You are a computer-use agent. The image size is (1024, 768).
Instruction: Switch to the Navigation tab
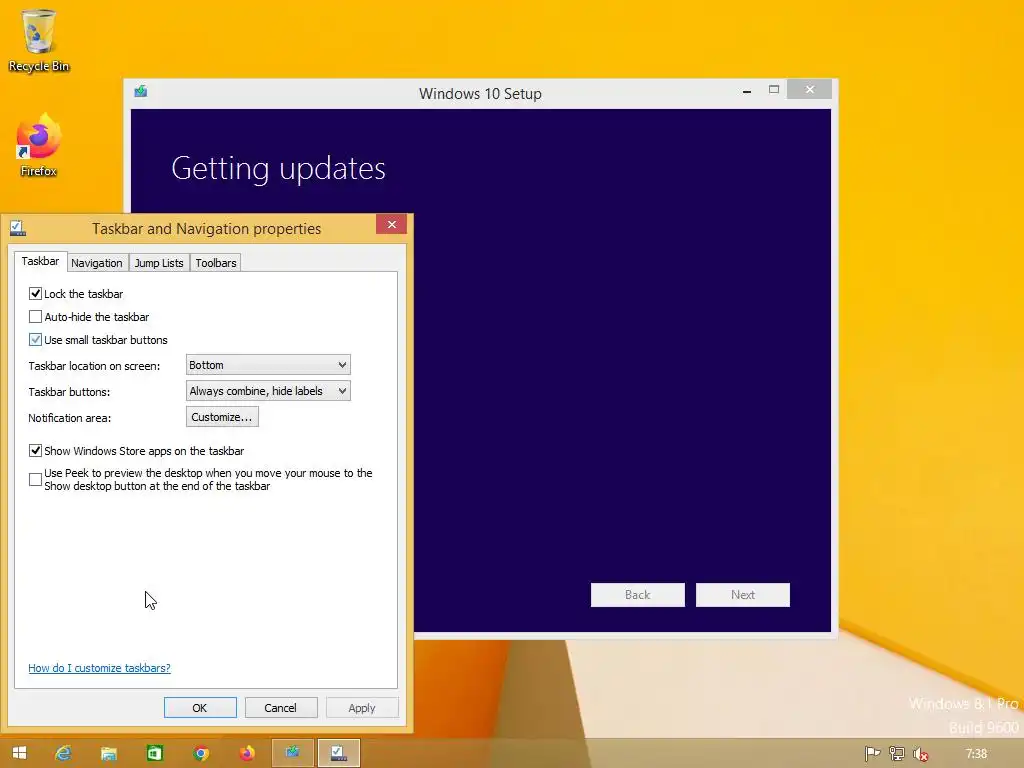(x=97, y=263)
